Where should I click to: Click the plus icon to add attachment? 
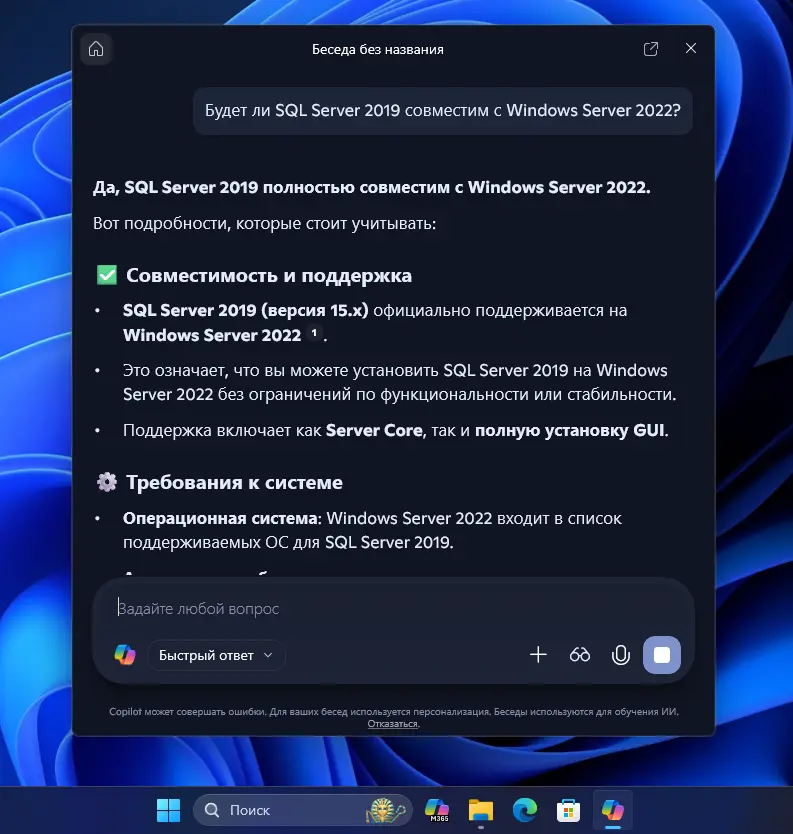click(x=538, y=655)
